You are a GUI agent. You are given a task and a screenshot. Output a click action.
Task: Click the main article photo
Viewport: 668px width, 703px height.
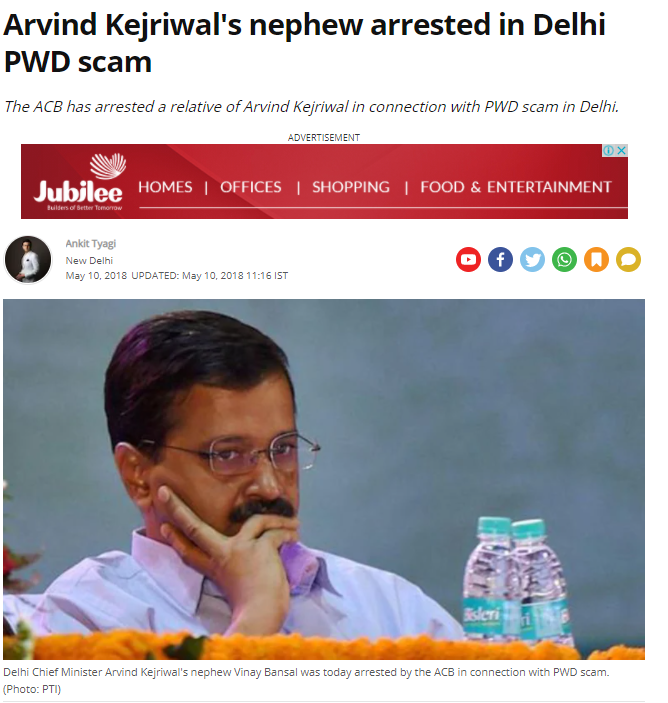pos(324,479)
